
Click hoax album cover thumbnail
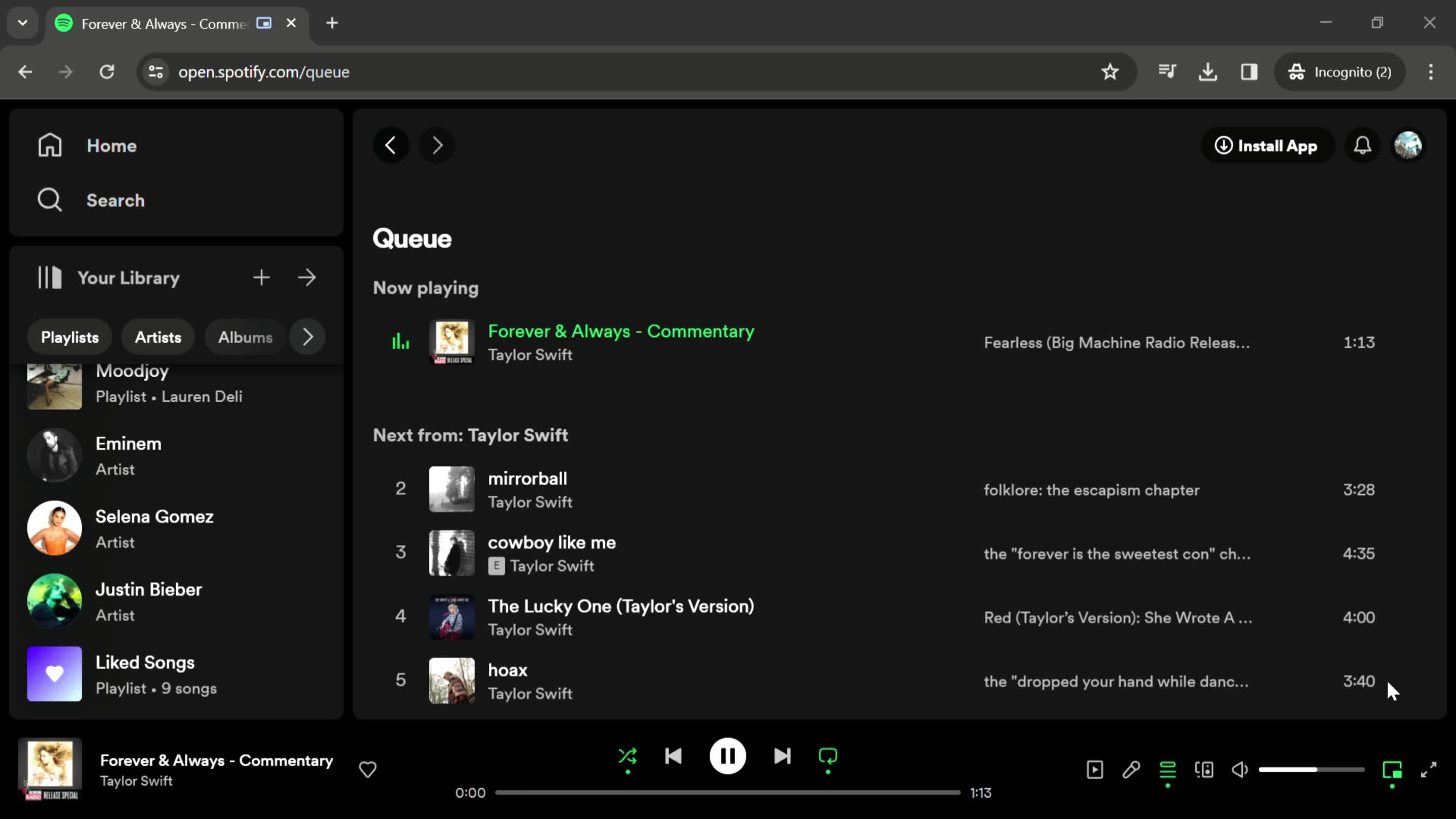pyautogui.click(x=452, y=681)
